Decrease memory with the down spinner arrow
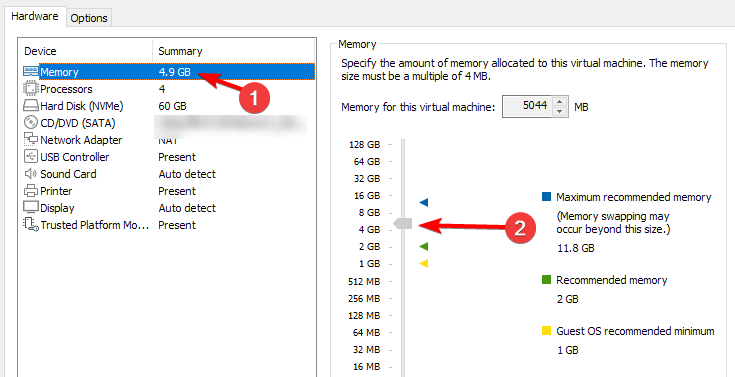The width and height of the screenshot is (735, 377). point(560,112)
